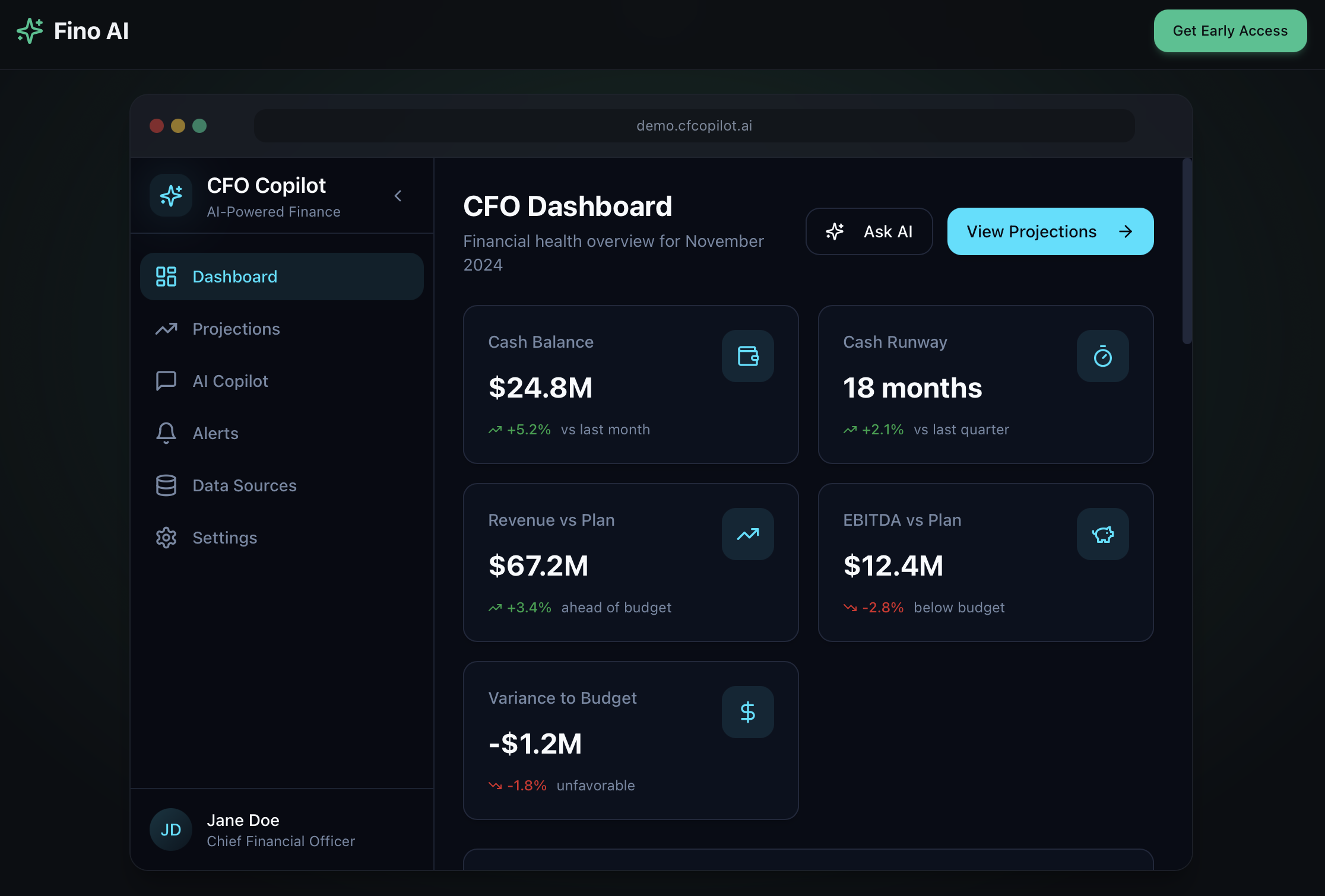This screenshot has width=1325, height=896.
Task: Click the Get Early Access button
Action: pyautogui.click(x=1230, y=31)
